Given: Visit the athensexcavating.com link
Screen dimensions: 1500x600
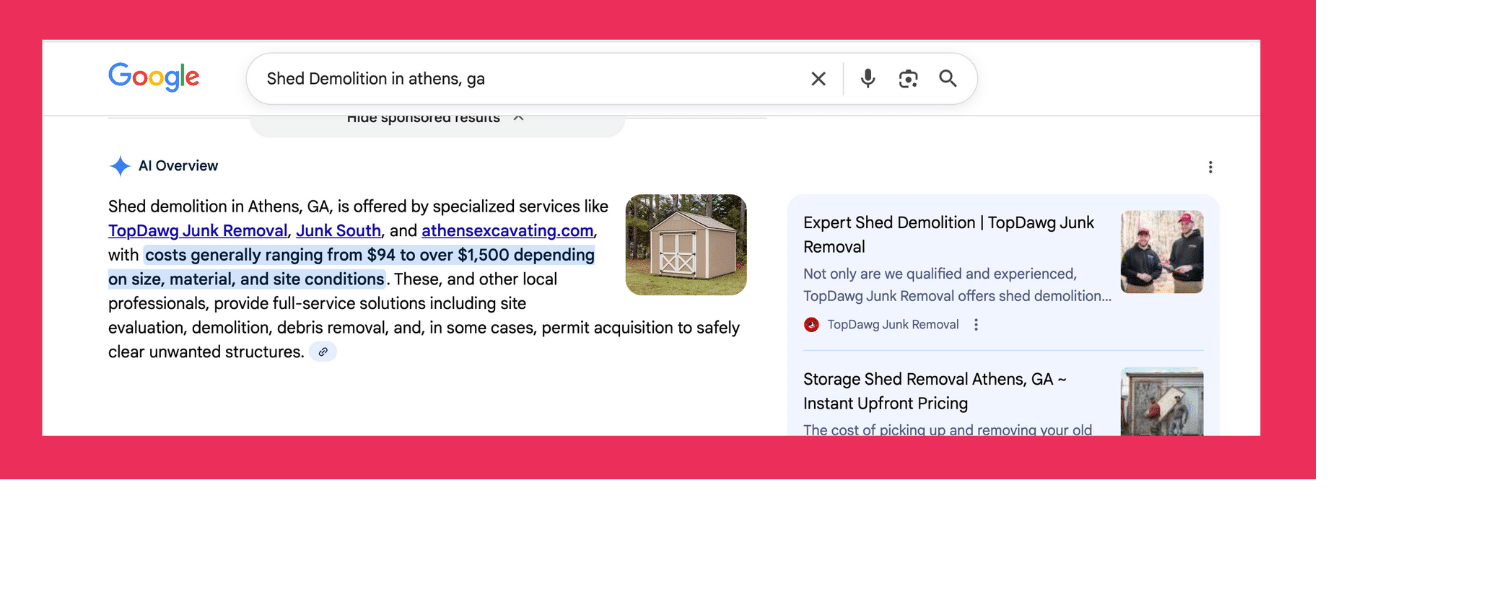Looking at the screenshot, I should [x=507, y=231].
